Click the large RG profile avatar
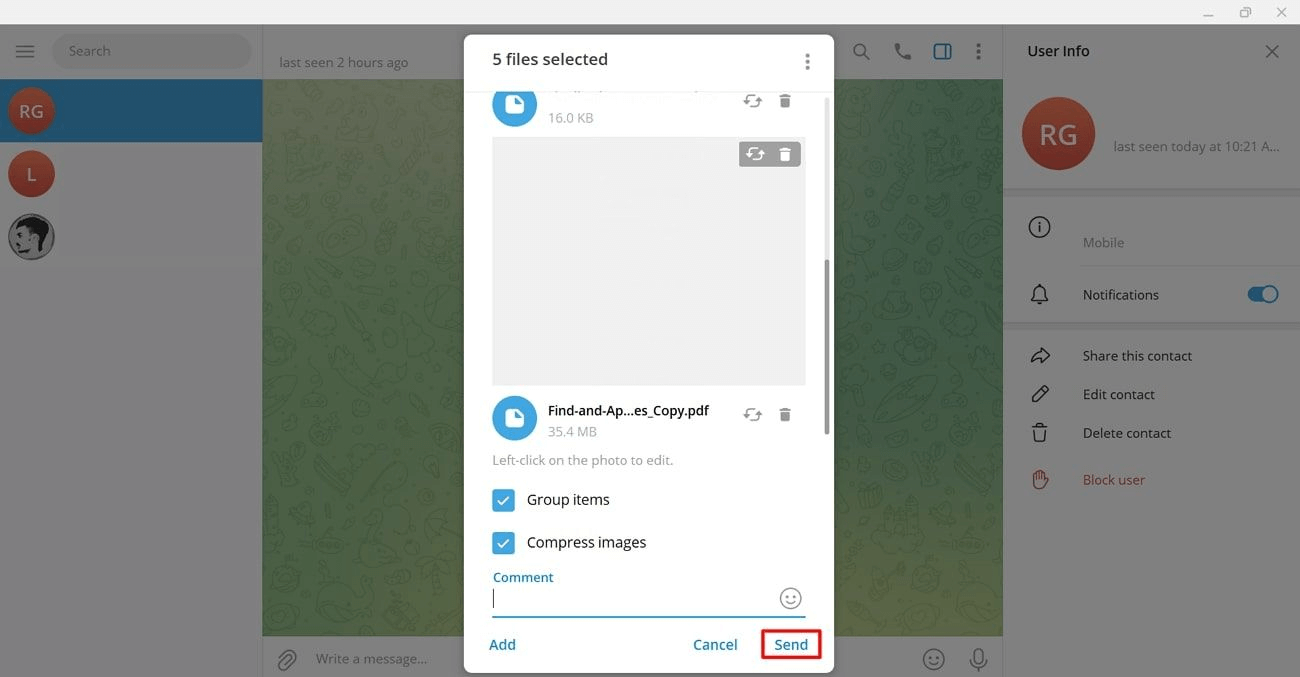The image size is (1300, 677). pyautogui.click(x=1058, y=134)
